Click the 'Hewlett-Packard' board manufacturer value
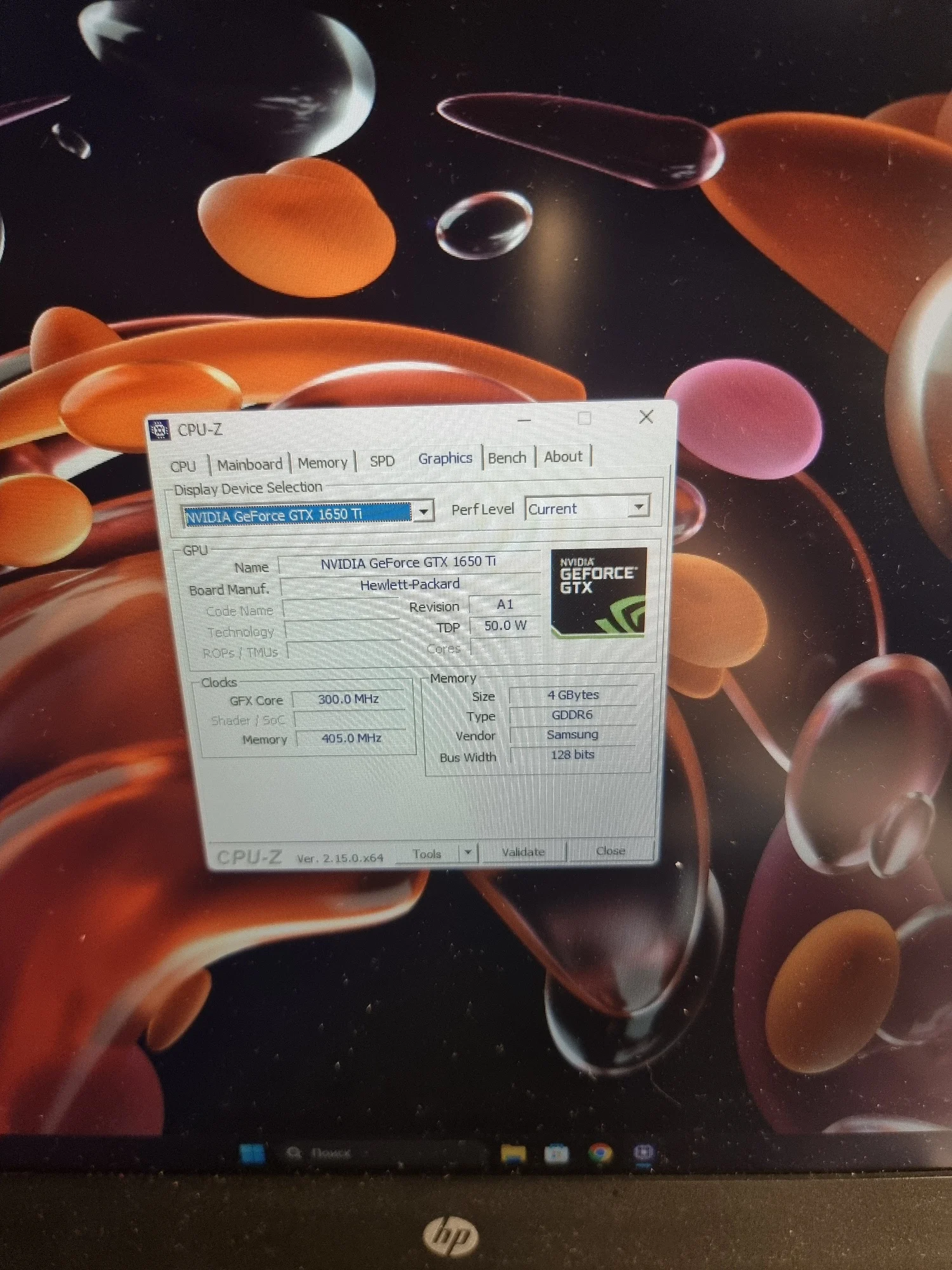952x1270 pixels. coord(410,584)
